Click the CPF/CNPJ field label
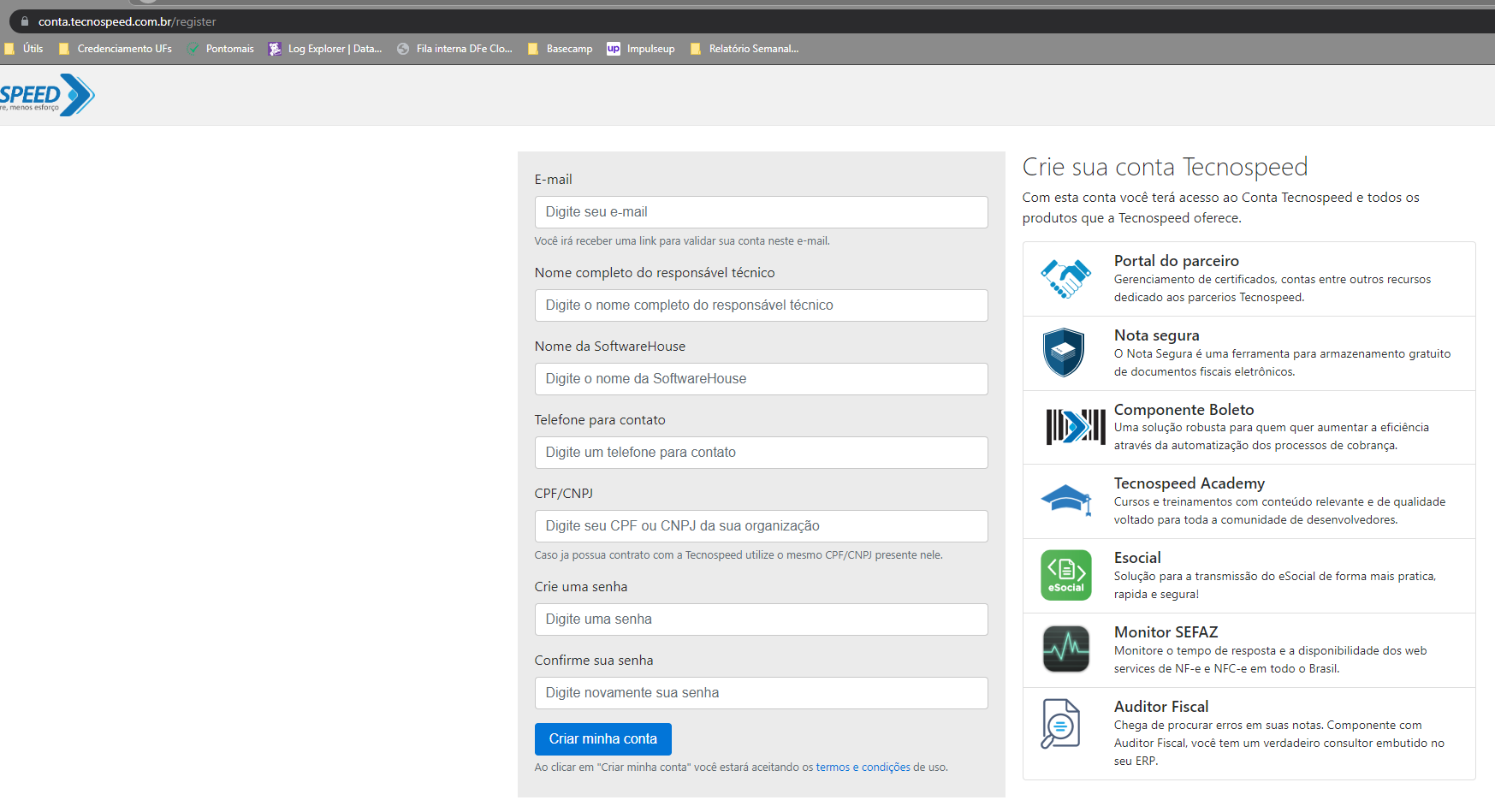Screen dimensions: 1495x812 [563, 494]
